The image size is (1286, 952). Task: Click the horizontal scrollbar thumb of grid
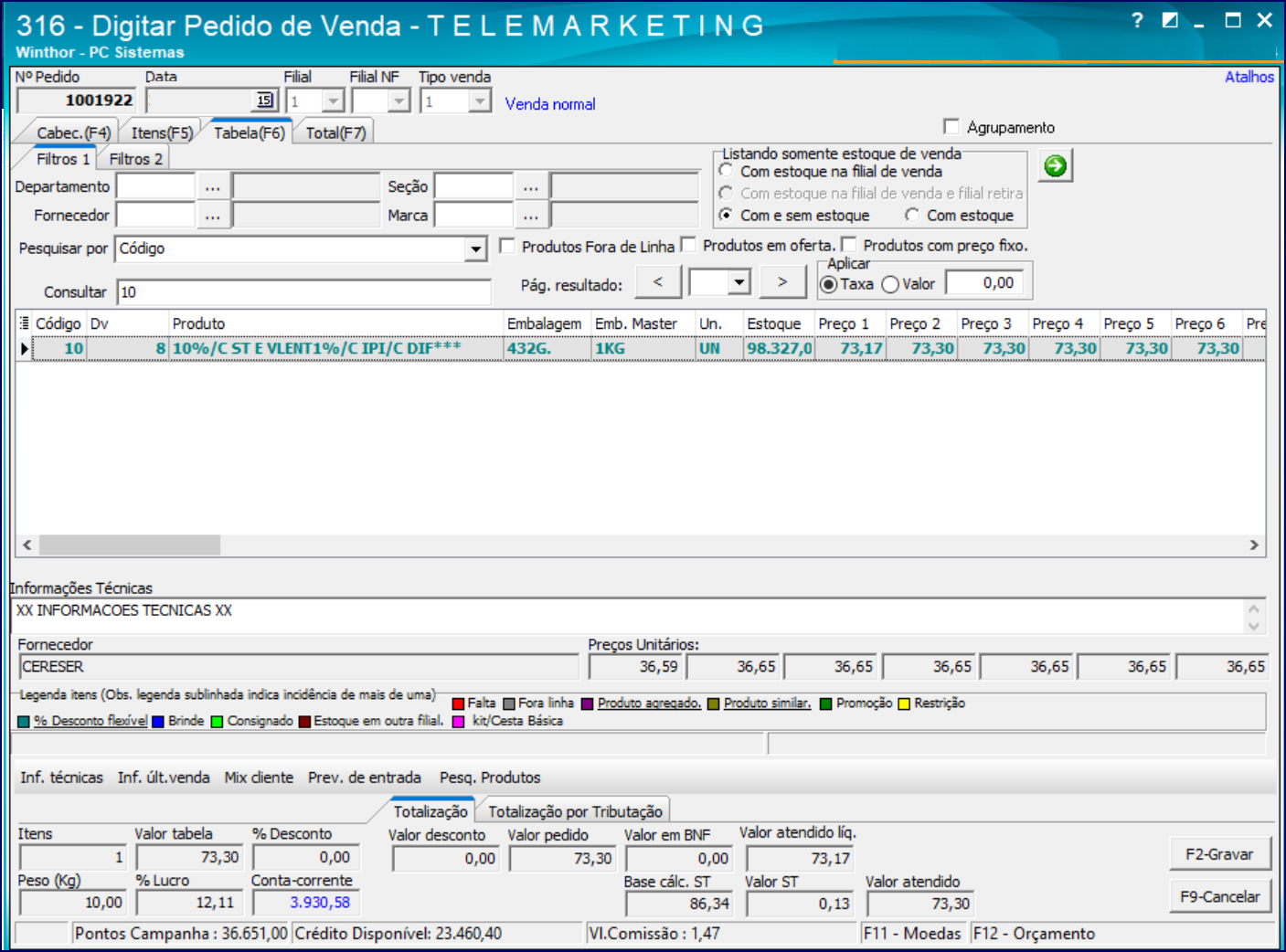(x=129, y=545)
